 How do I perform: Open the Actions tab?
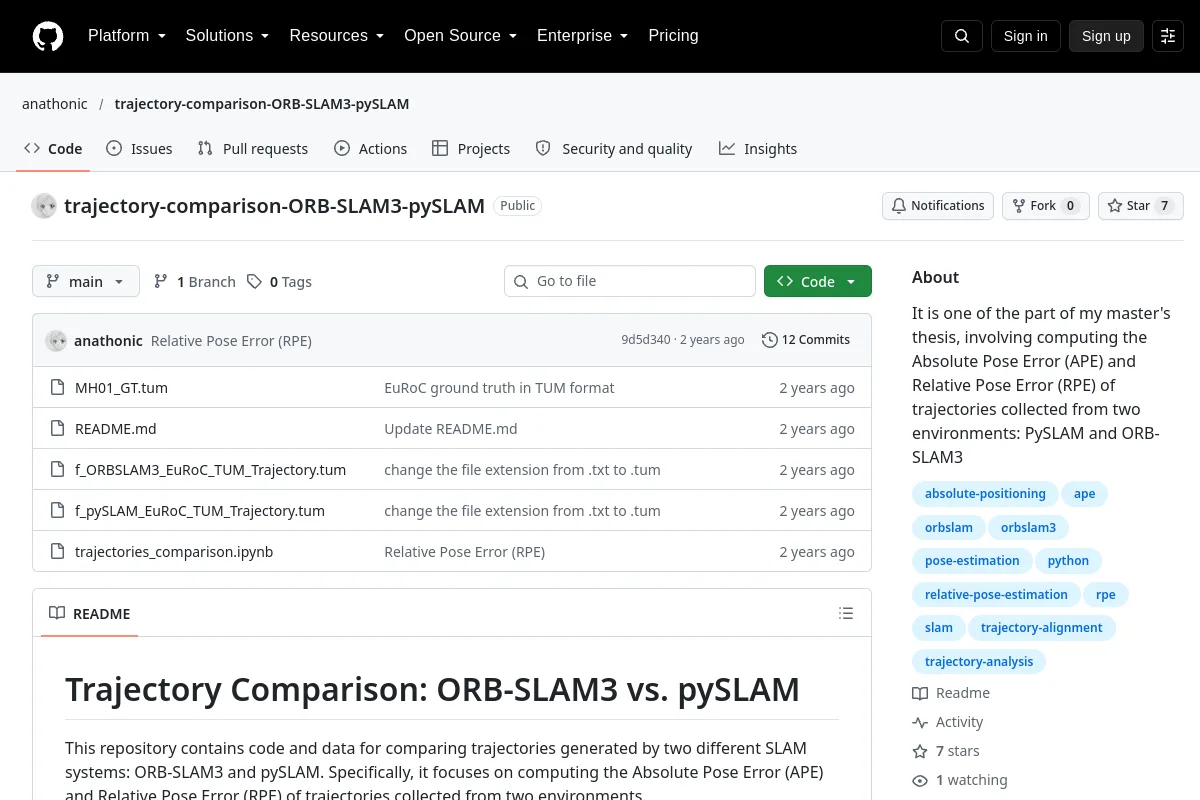click(x=371, y=148)
